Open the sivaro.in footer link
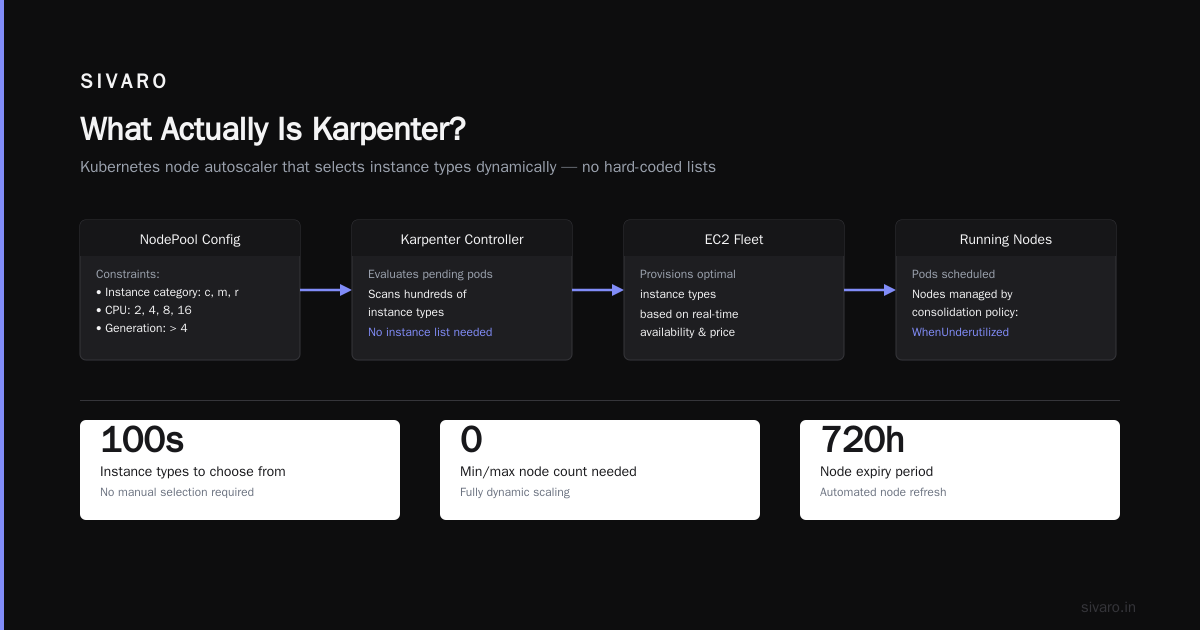This screenshot has width=1200, height=630. pos(1108,607)
